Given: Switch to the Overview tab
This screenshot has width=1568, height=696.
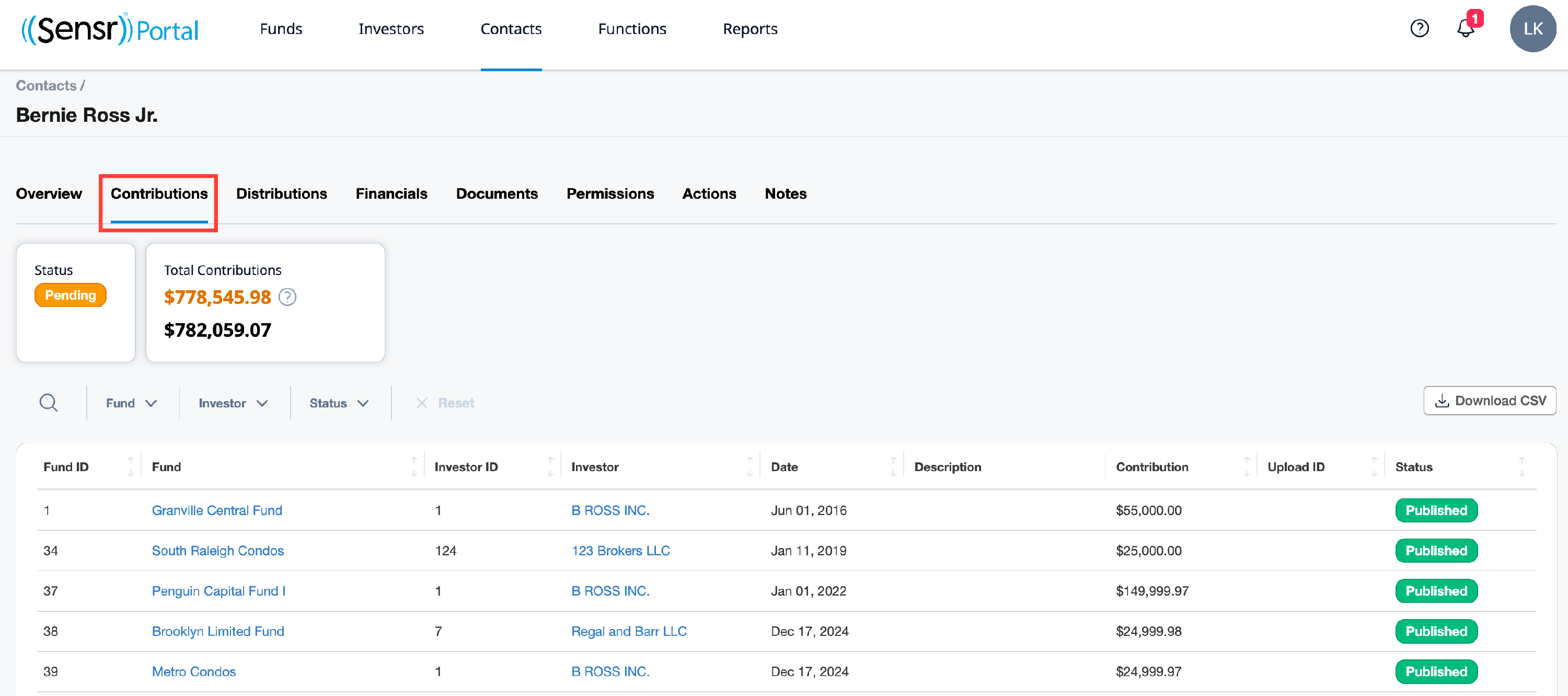Looking at the screenshot, I should [49, 193].
